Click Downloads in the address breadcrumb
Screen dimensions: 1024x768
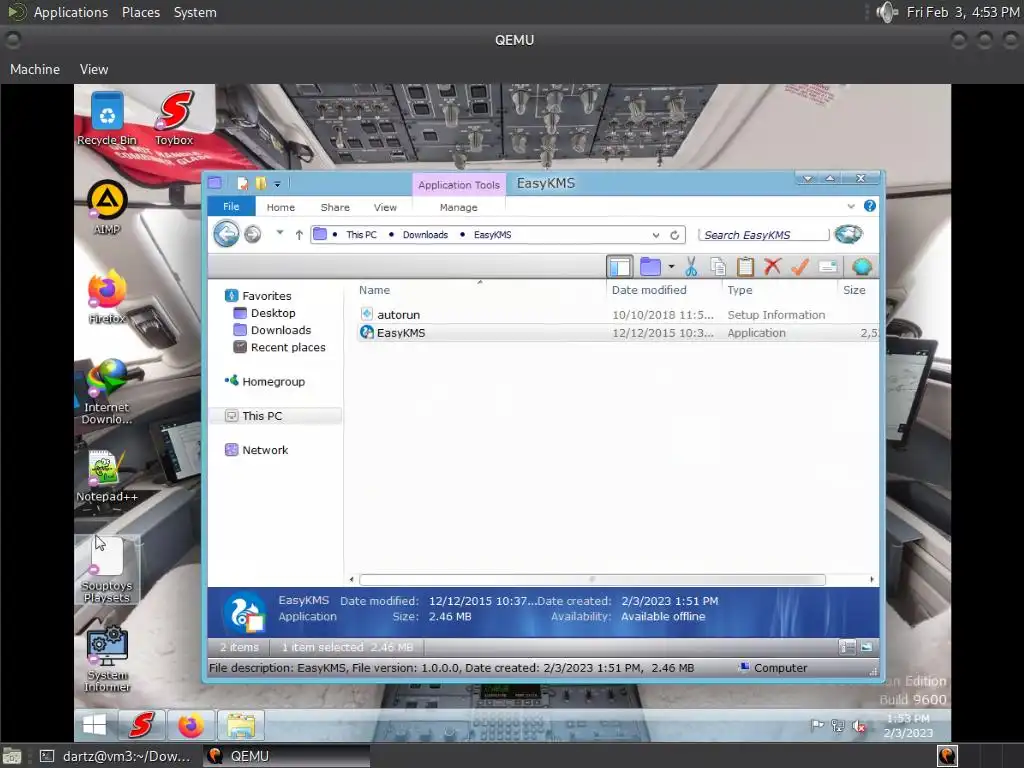(x=425, y=234)
